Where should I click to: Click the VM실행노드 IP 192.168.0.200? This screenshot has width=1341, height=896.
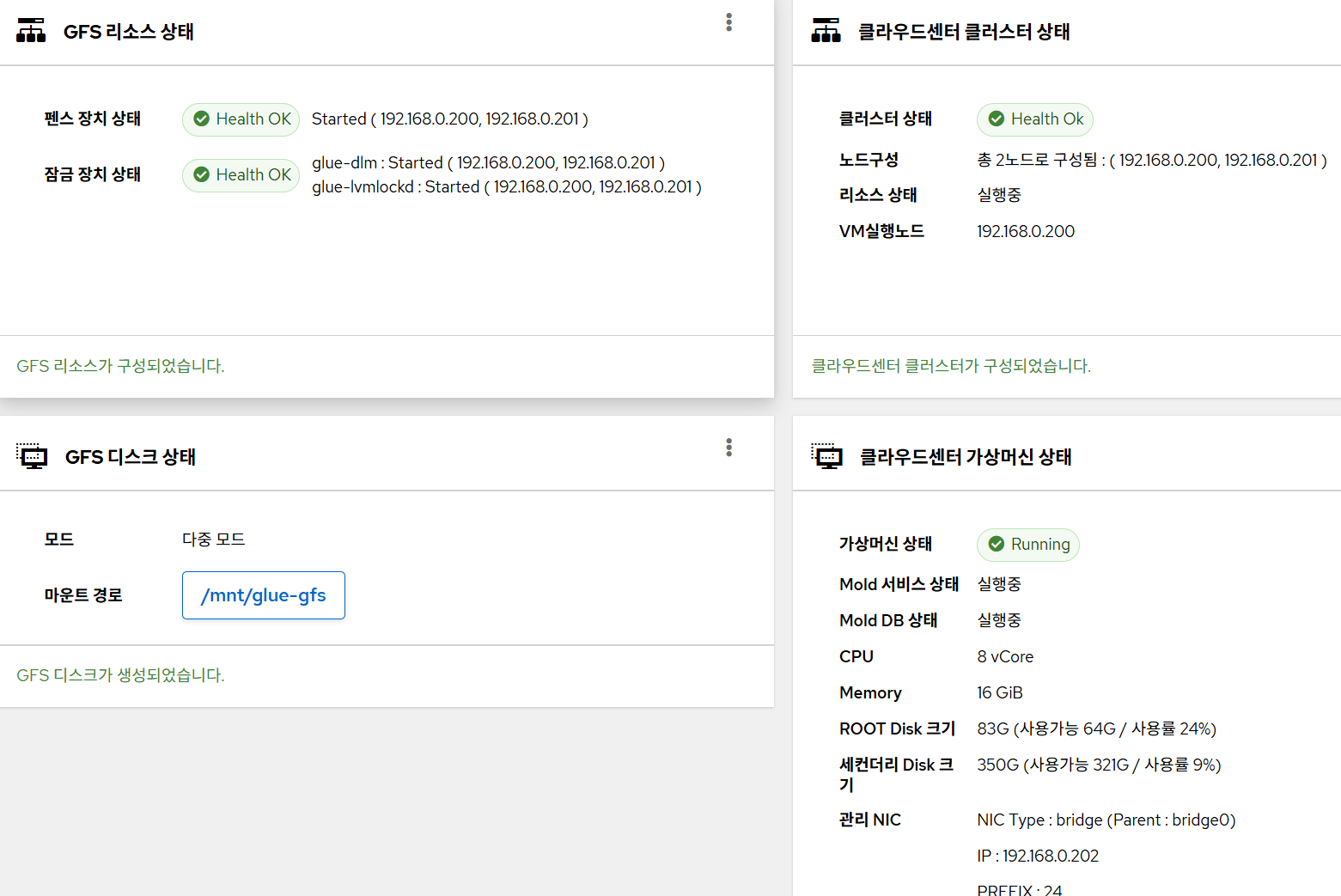click(x=1026, y=231)
